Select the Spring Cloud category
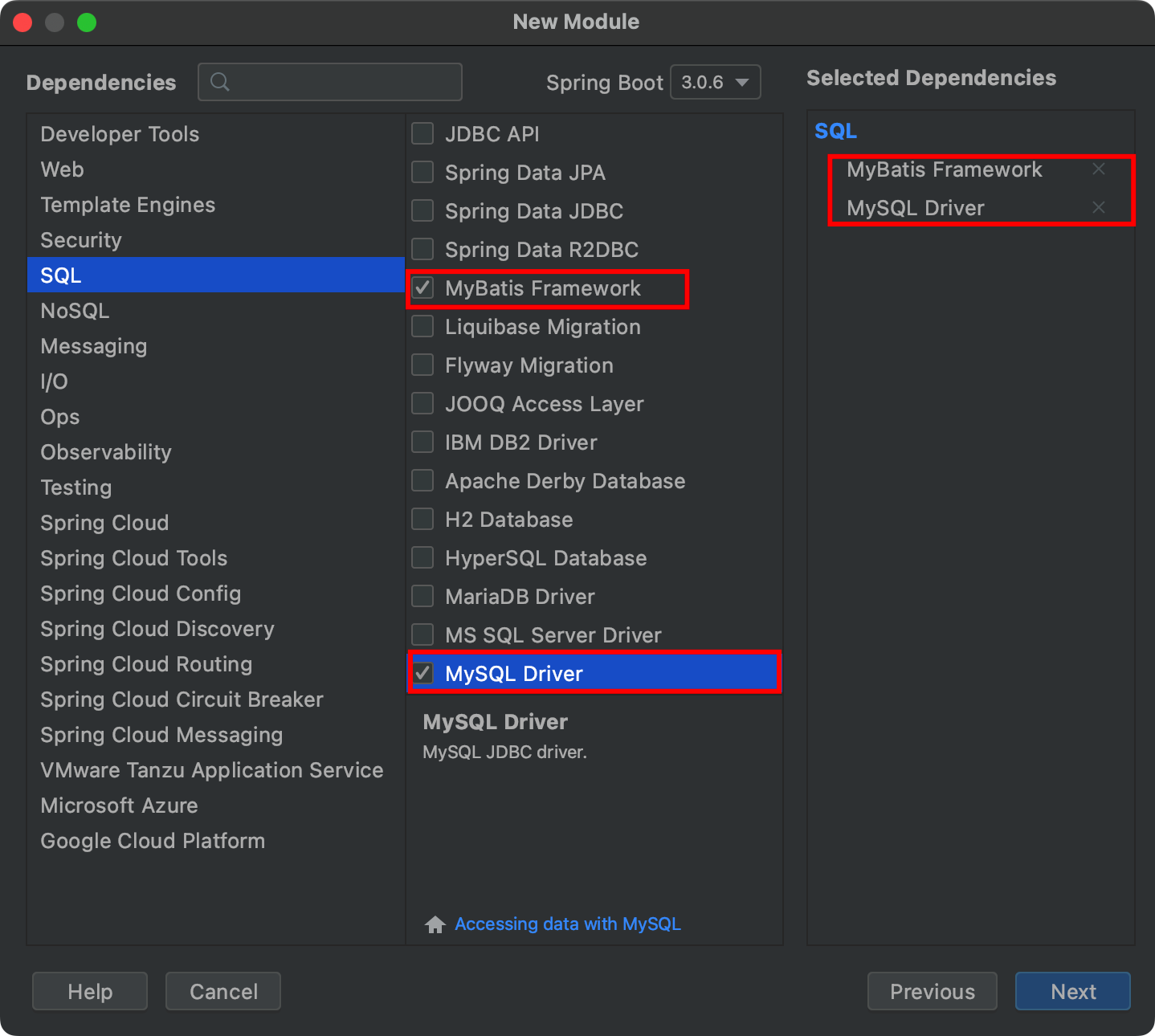Viewport: 1155px width, 1036px height. point(215,523)
